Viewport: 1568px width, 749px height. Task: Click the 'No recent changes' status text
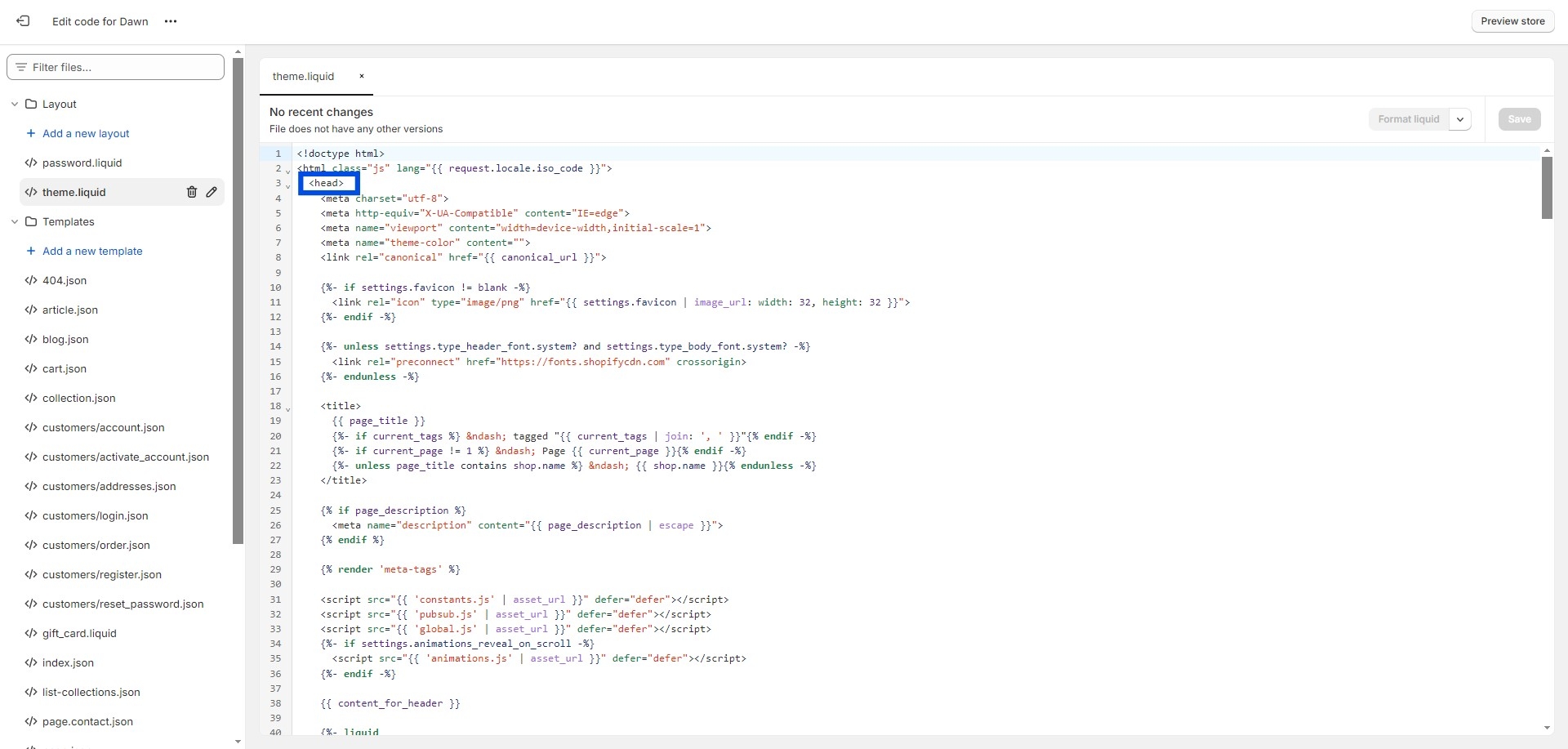pyautogui.click(x=321, y=112)
